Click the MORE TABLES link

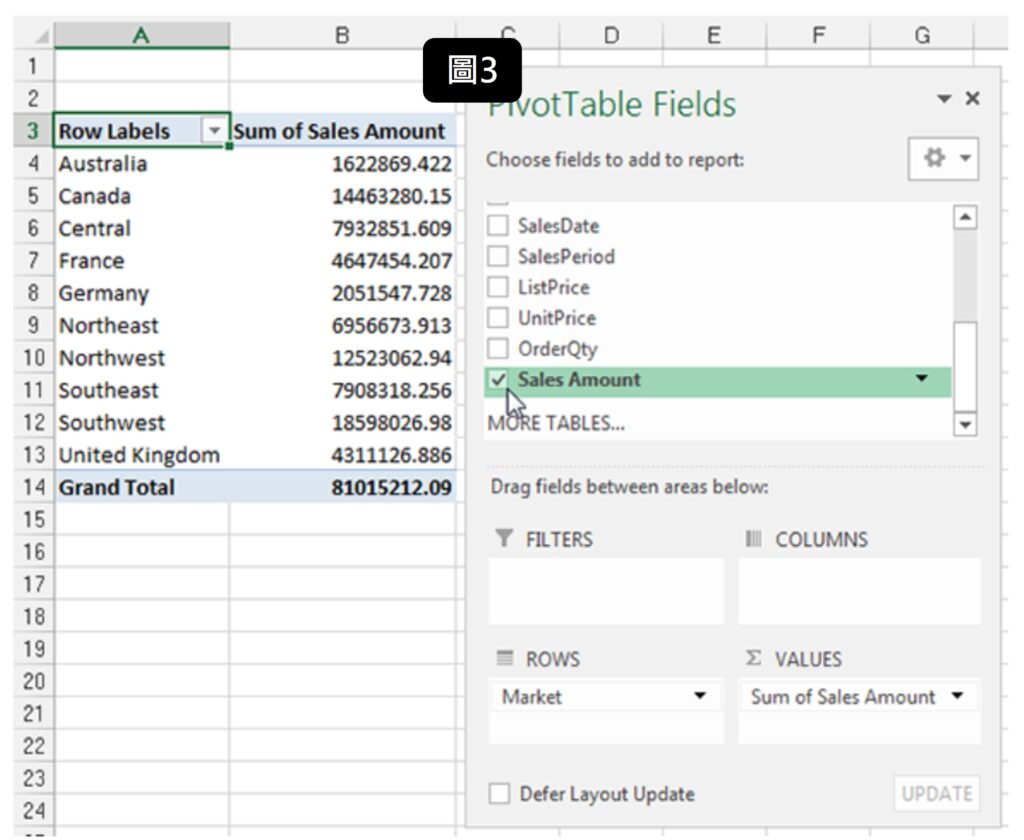tap(556, 423)
